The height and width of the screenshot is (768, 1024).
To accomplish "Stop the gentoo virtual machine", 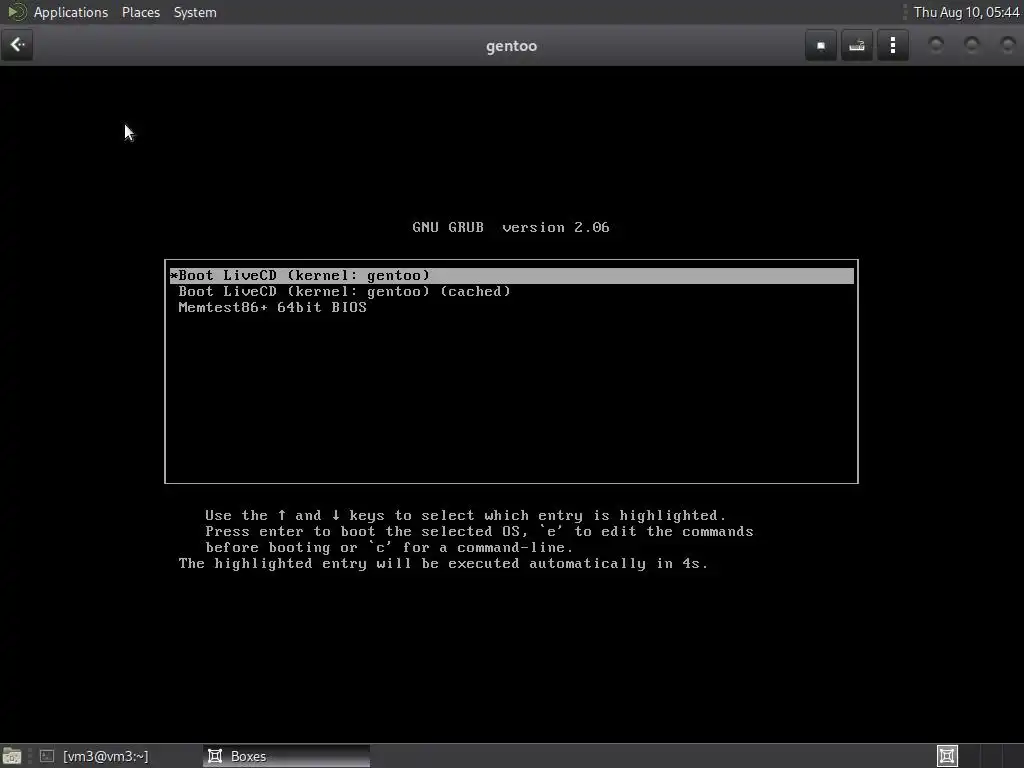I will pyautogui.click(x=821, y=46).
